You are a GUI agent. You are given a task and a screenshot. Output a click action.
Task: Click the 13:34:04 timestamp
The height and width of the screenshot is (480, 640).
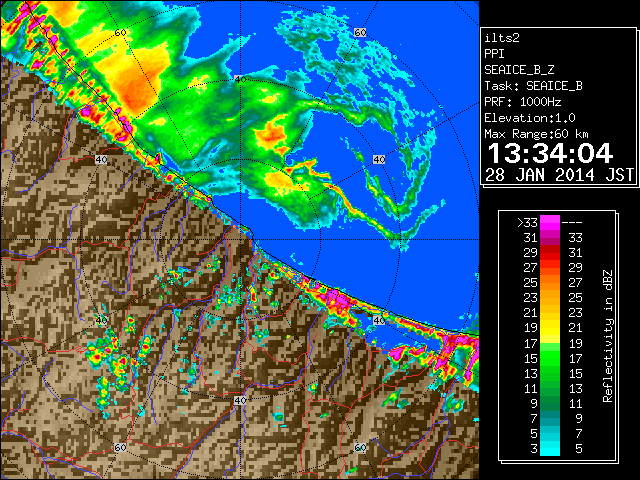(550, 153)
